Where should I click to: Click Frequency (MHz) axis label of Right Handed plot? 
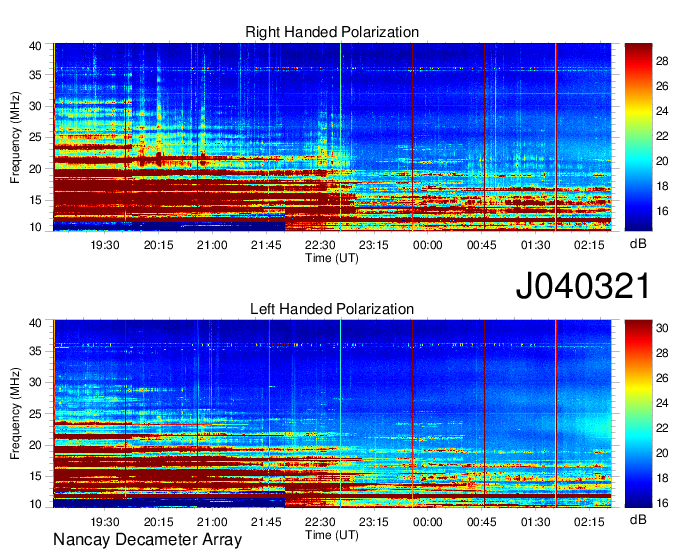coord(15,137)
